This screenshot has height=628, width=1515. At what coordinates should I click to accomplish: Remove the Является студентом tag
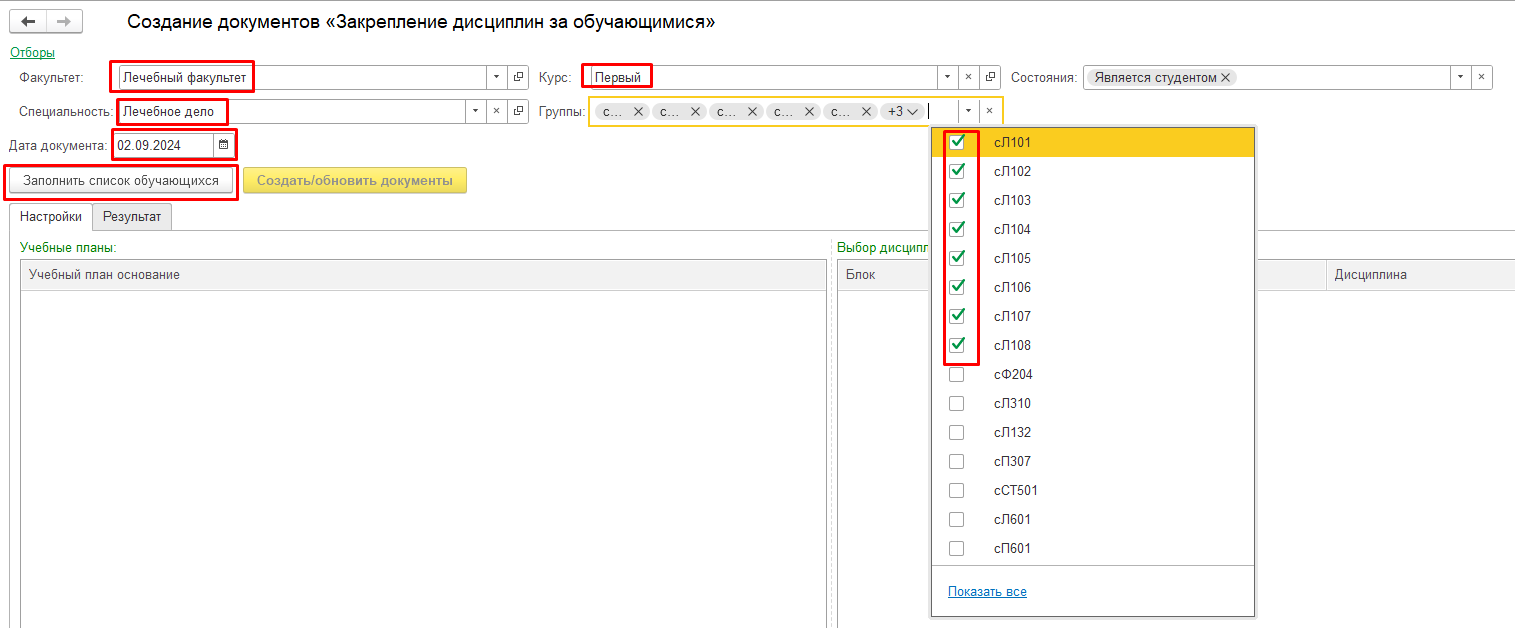coord(1225,77)
